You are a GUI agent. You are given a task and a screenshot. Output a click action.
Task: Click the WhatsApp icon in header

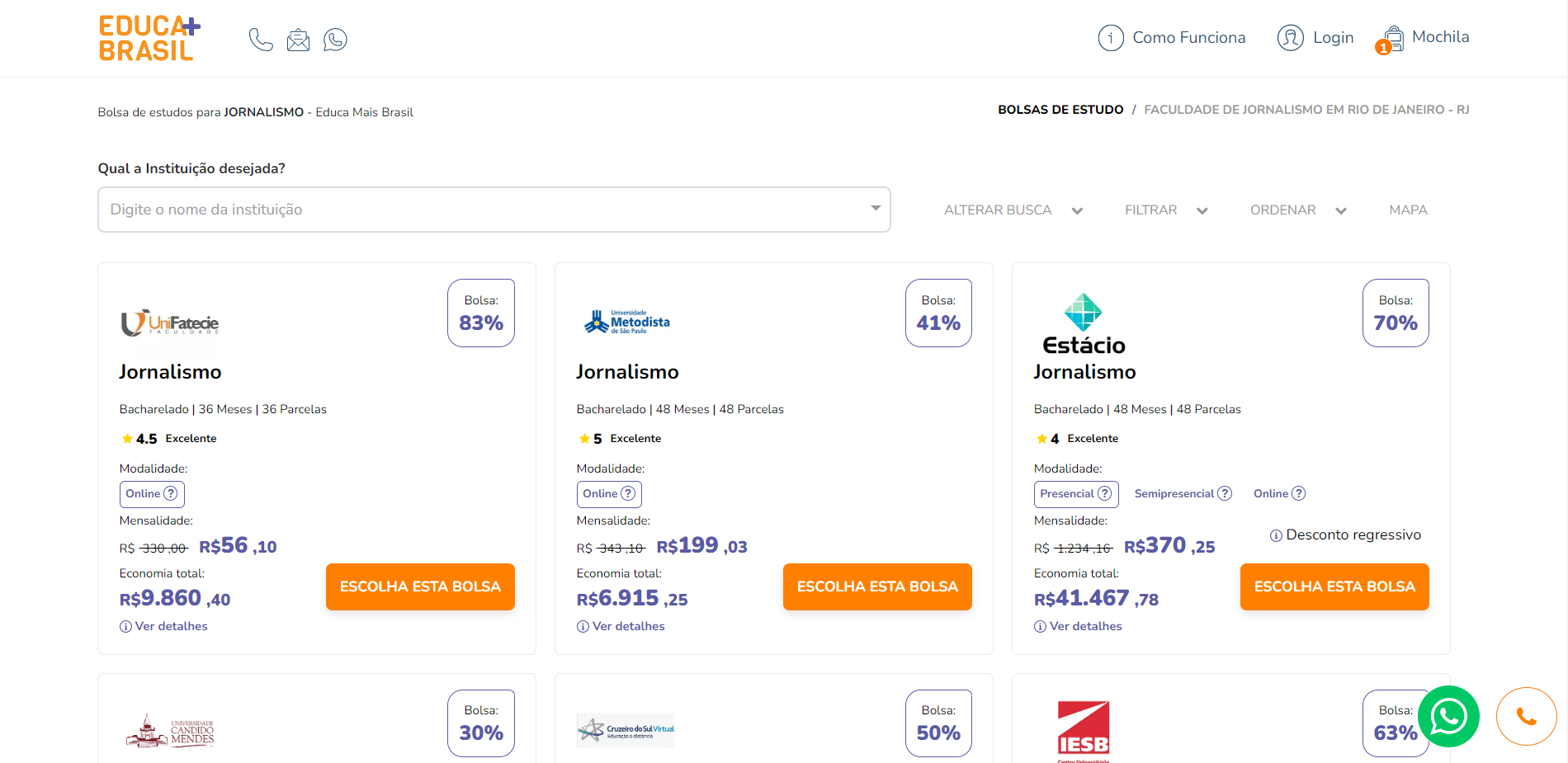point(335,40)
